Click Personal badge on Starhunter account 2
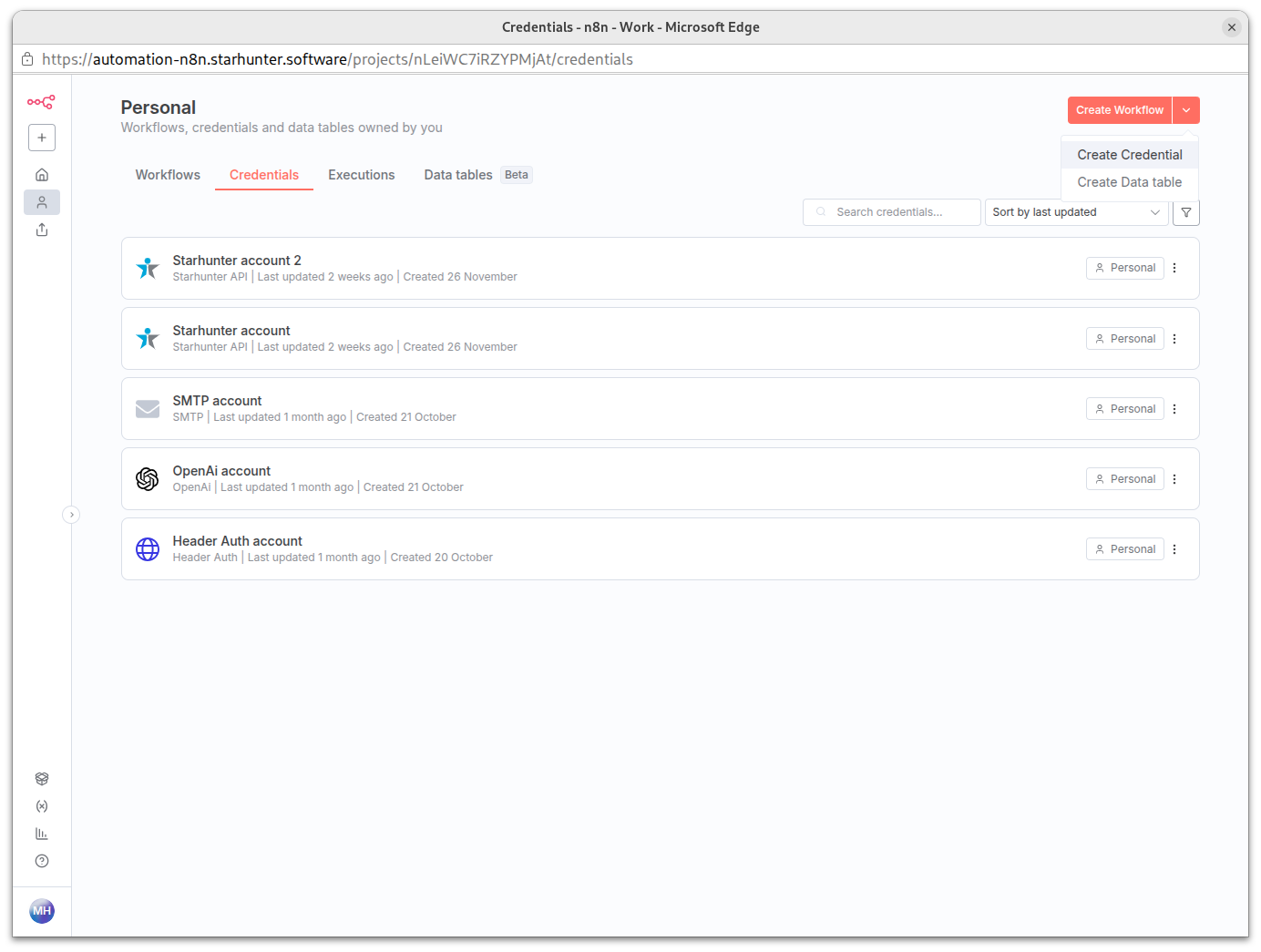Image resolution: width=1261 pixels, height=952 pixels. click(x=1125, y=268)
